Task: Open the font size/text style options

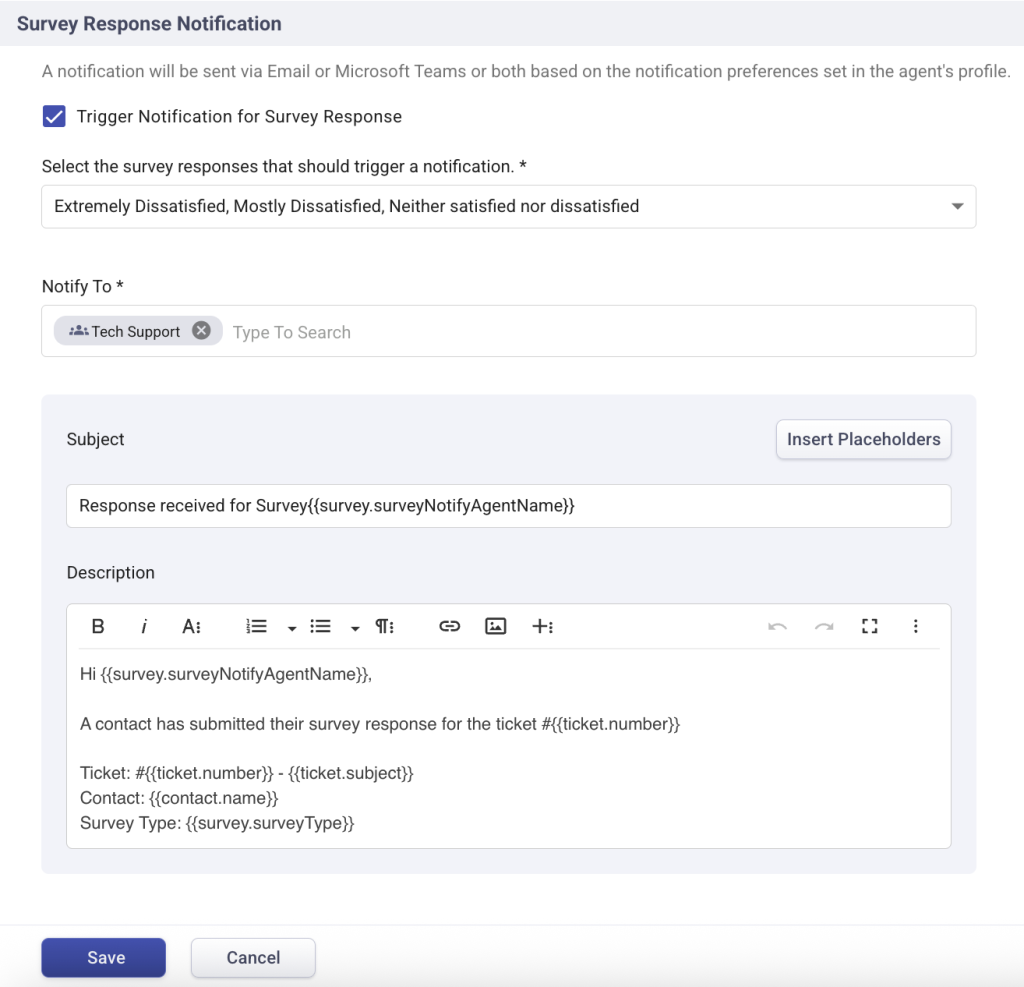Action: (x=191, y=626)
